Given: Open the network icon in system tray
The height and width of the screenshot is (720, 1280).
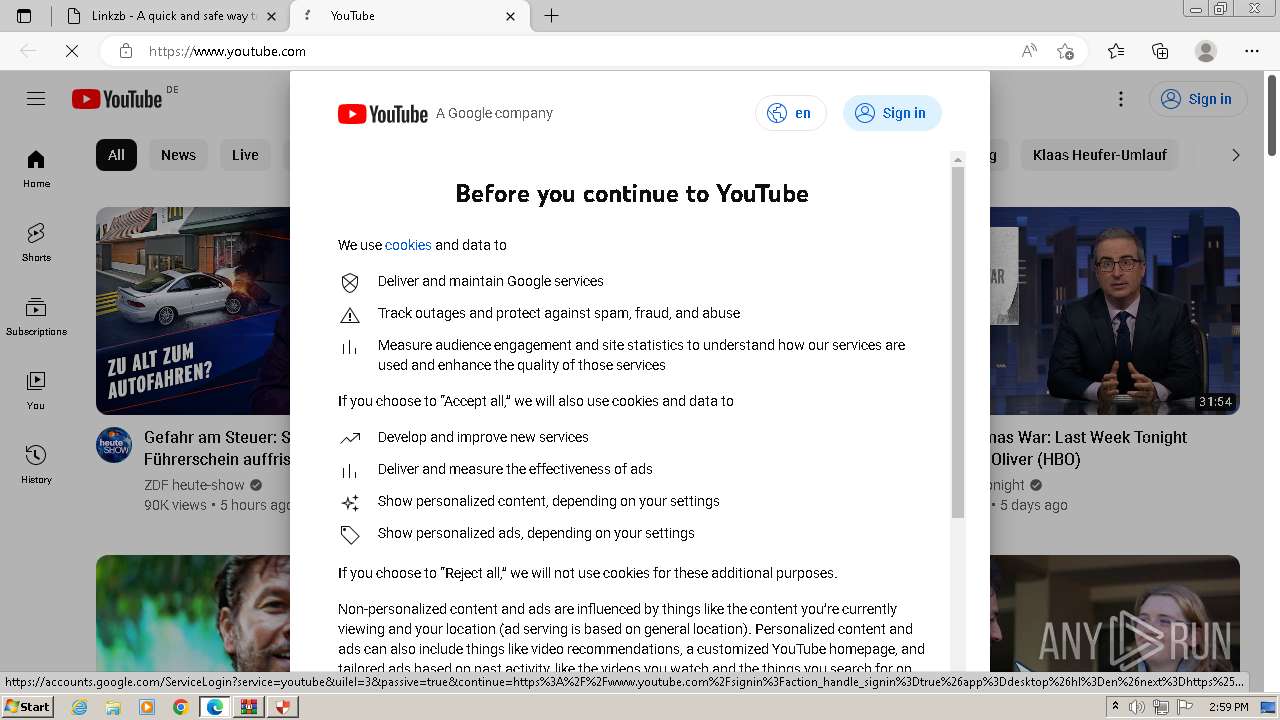Looking at the screenshot, I should (1161, 707).
